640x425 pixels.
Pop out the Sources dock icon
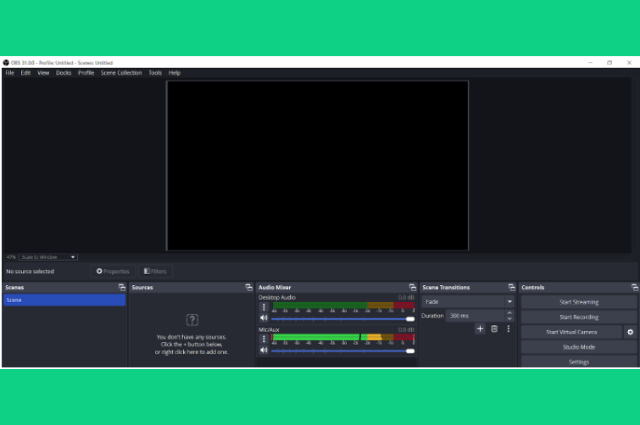[249, 287]
